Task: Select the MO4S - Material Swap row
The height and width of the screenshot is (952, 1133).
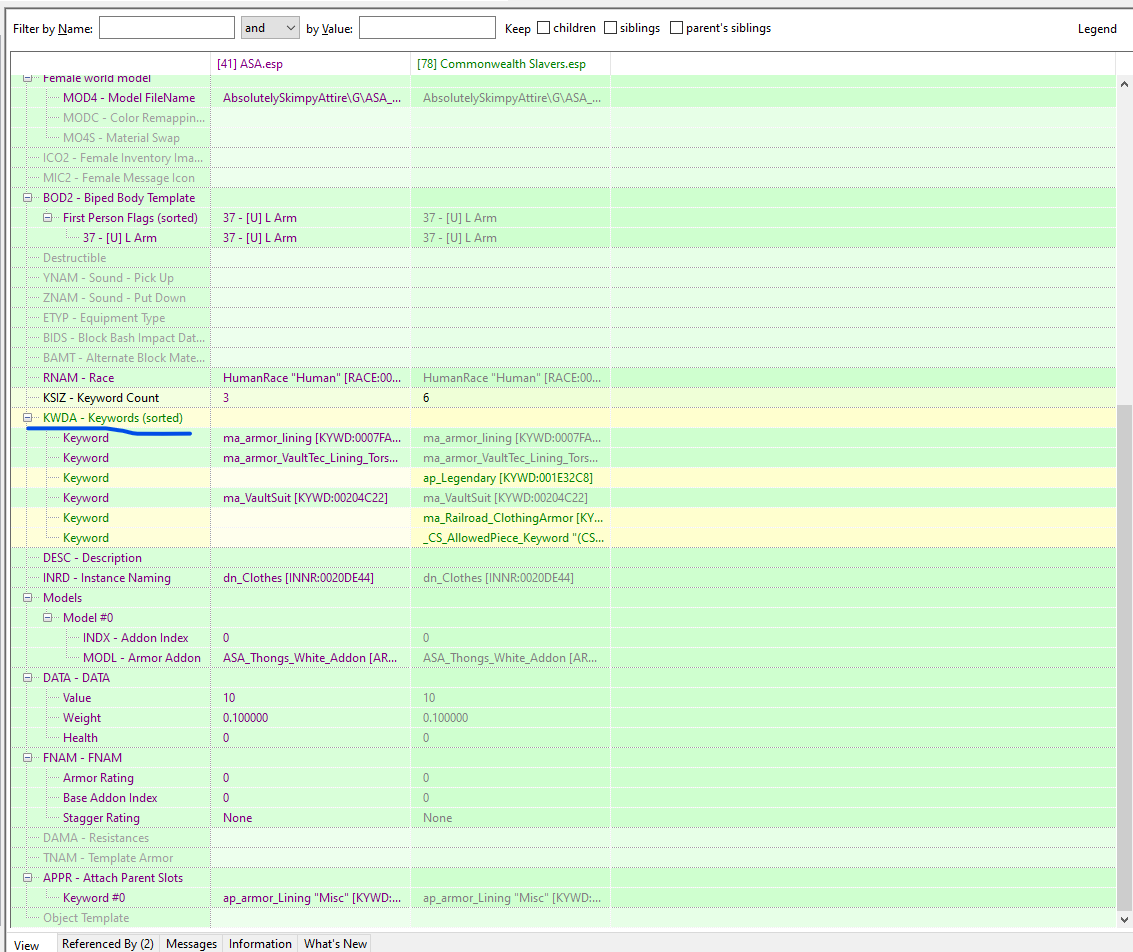Action: click(x=564, y=138)
